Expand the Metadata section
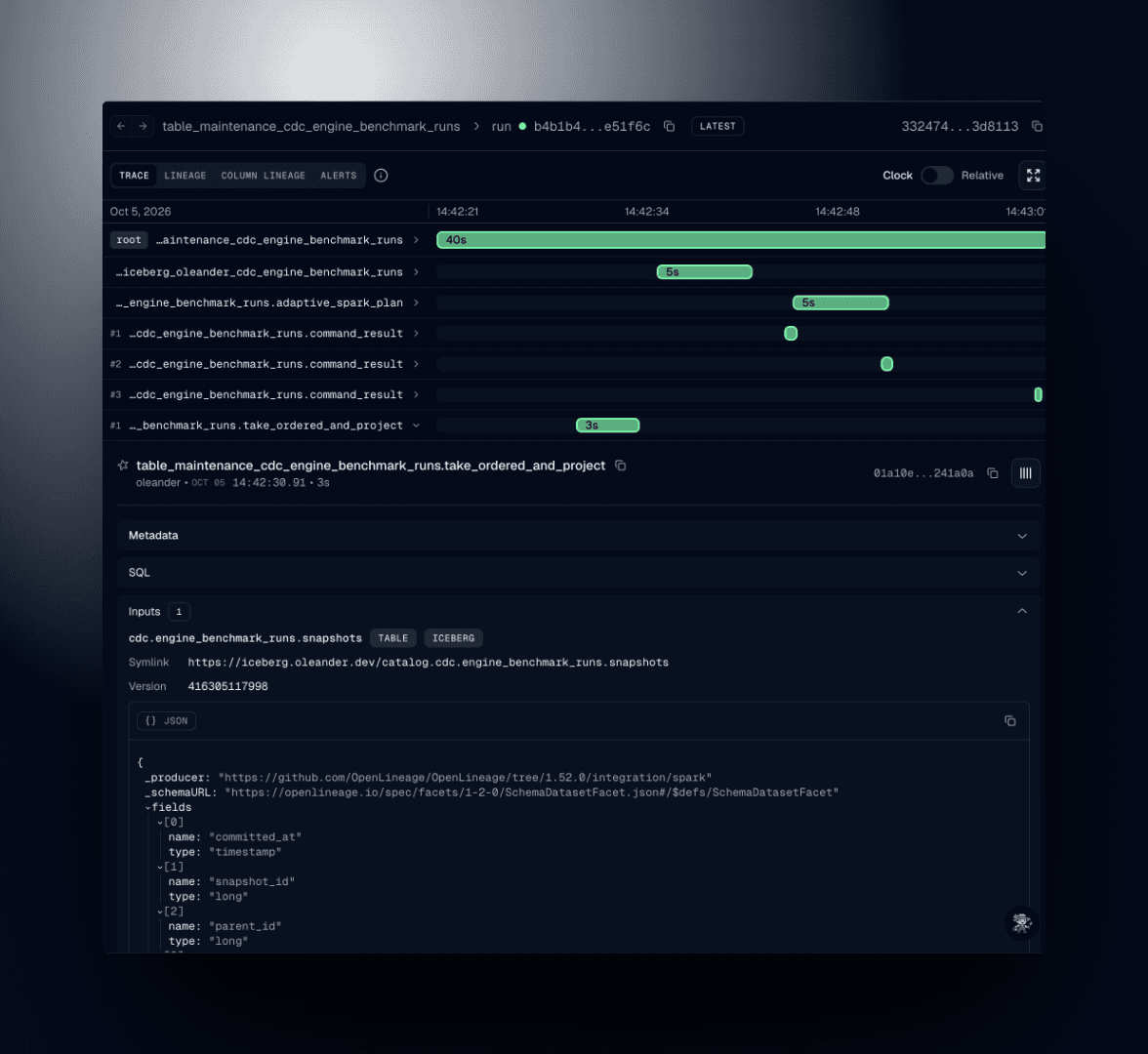The image size is (1148, 1054). click(578, 536)
